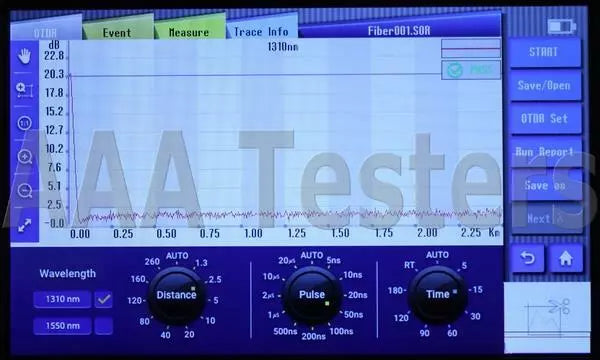The image size is (600, 360).
Task: Set Time dial to 120
Action: click(x=401, y=318)
